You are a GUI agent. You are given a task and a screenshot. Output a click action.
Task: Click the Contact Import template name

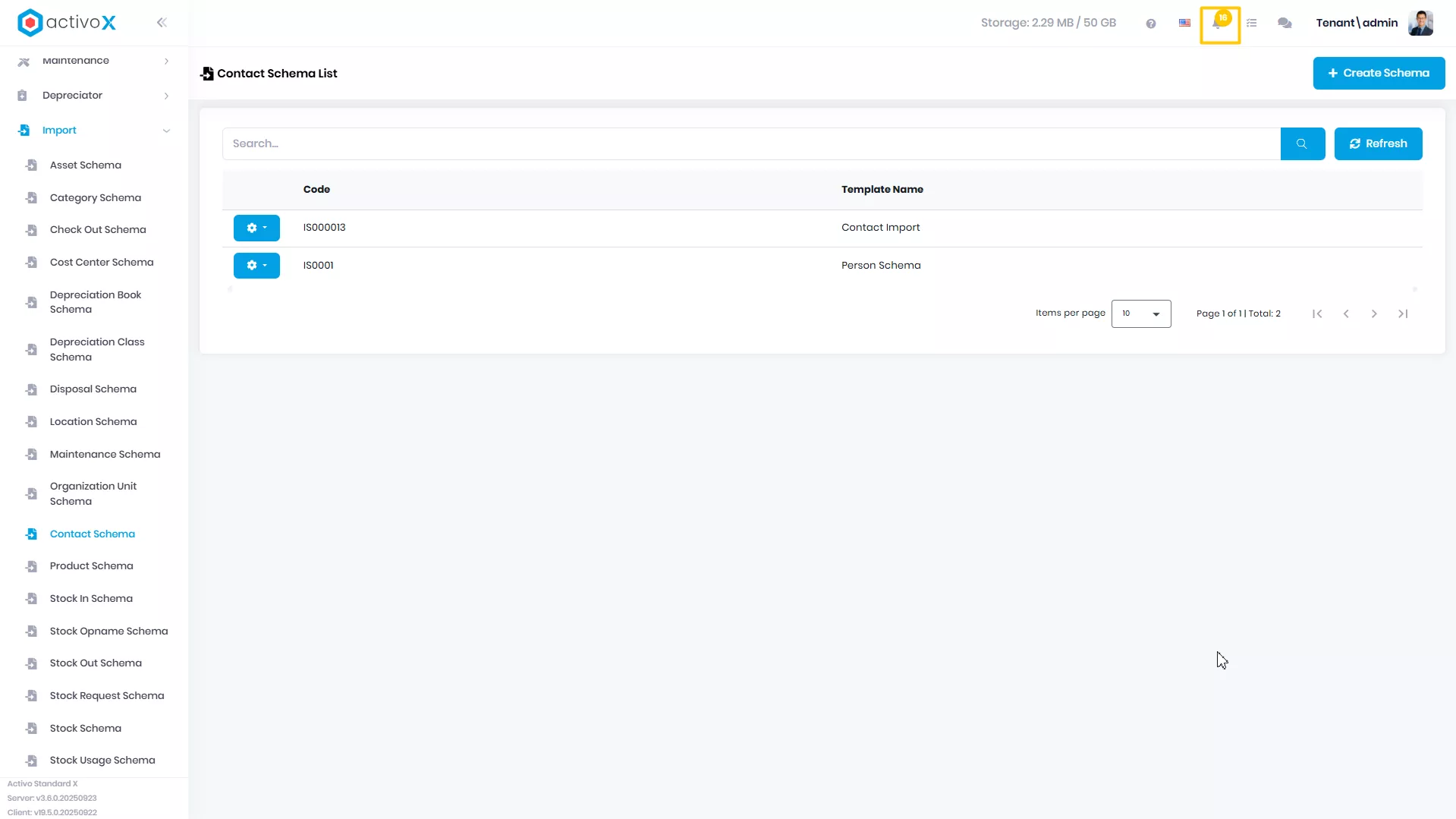(x=880, y=228)
